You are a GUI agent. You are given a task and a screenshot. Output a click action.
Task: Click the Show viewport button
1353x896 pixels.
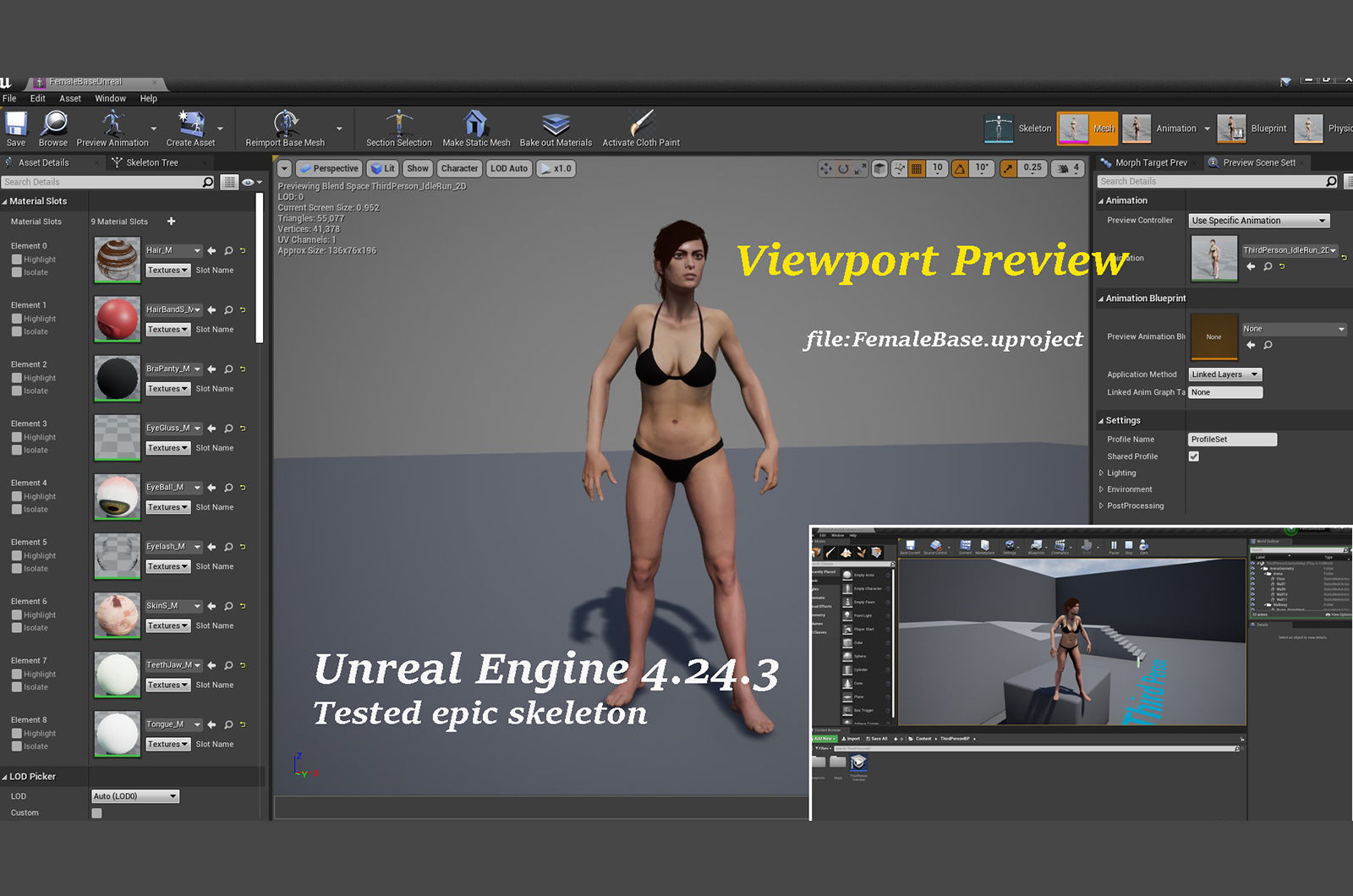418,168
